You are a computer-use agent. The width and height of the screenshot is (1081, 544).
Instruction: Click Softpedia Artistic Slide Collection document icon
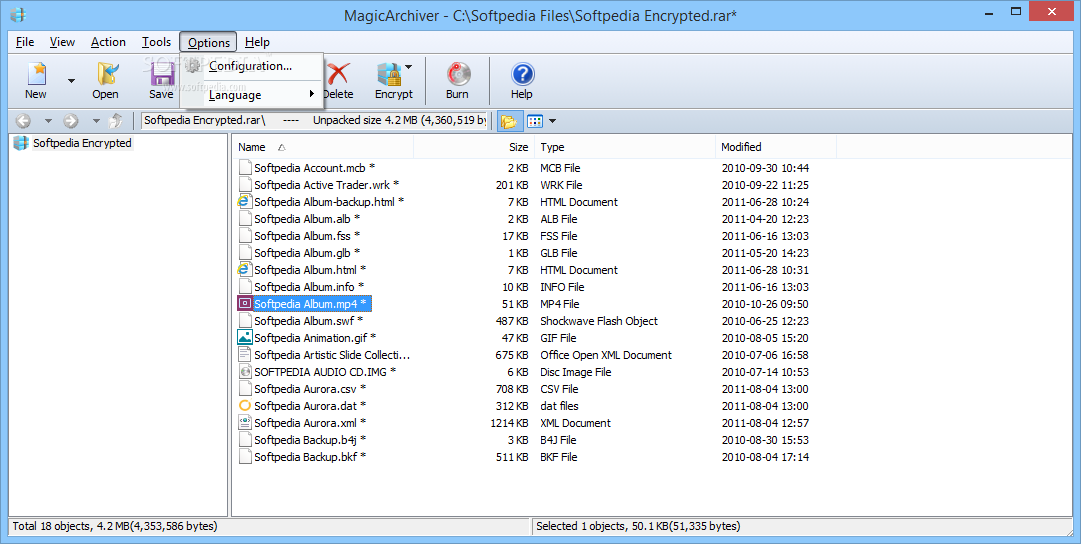coord(245,354)
